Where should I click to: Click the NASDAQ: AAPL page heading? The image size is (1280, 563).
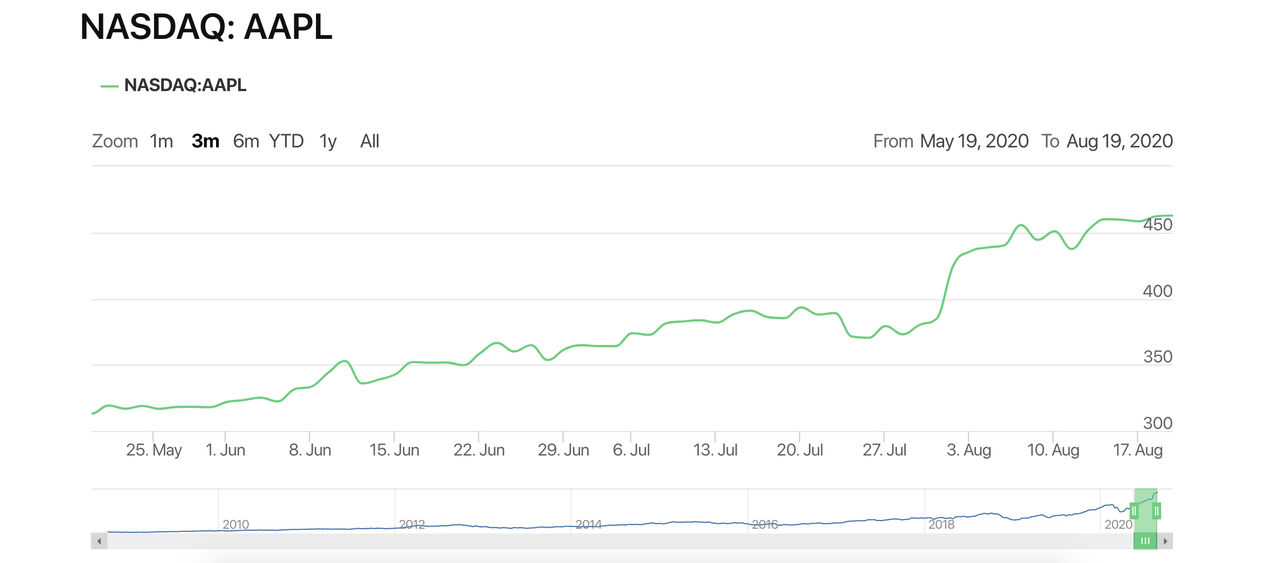pos(206,27)
